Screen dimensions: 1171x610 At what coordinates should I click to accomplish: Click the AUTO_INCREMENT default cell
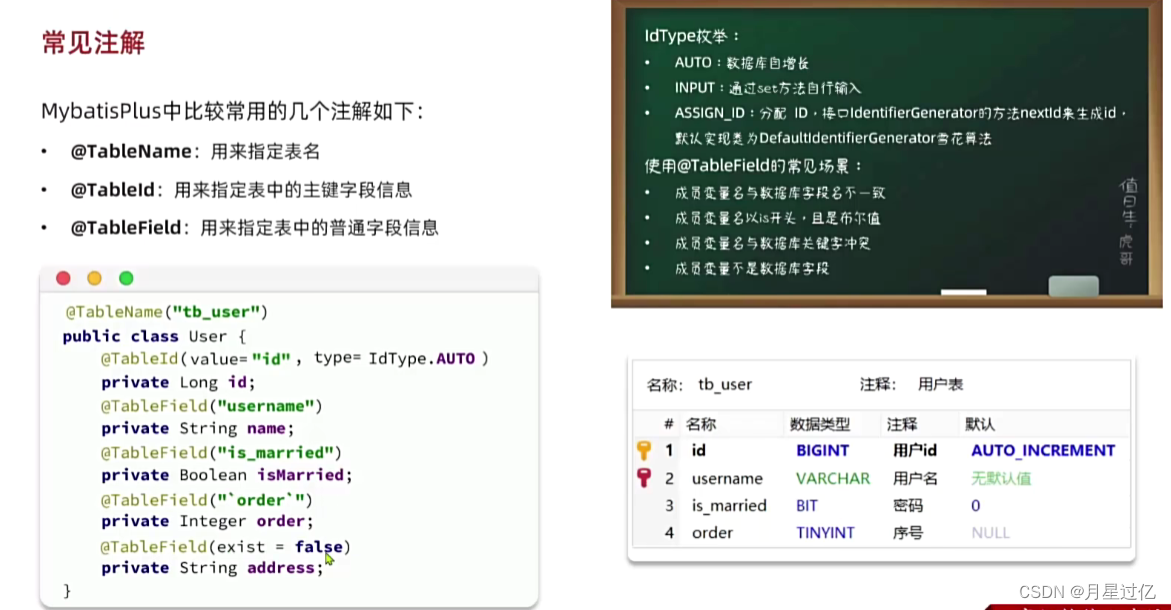point(1043,450)
